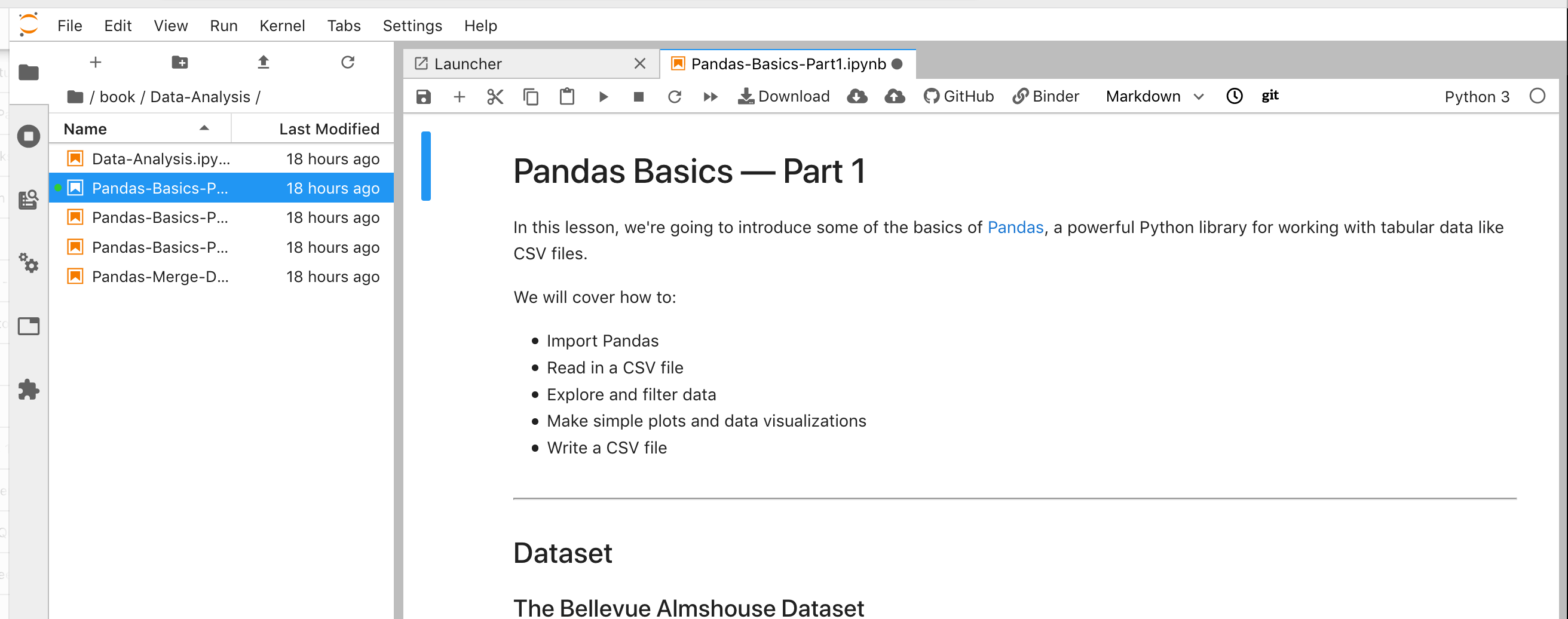
Task: Run the selected cell
Action: coord(603,97)
